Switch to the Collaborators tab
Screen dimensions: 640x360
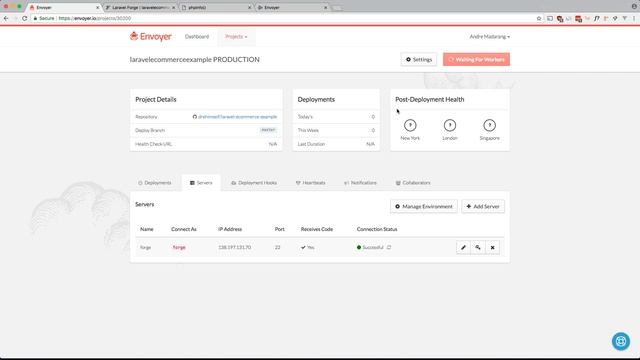[x=413, y=183]
